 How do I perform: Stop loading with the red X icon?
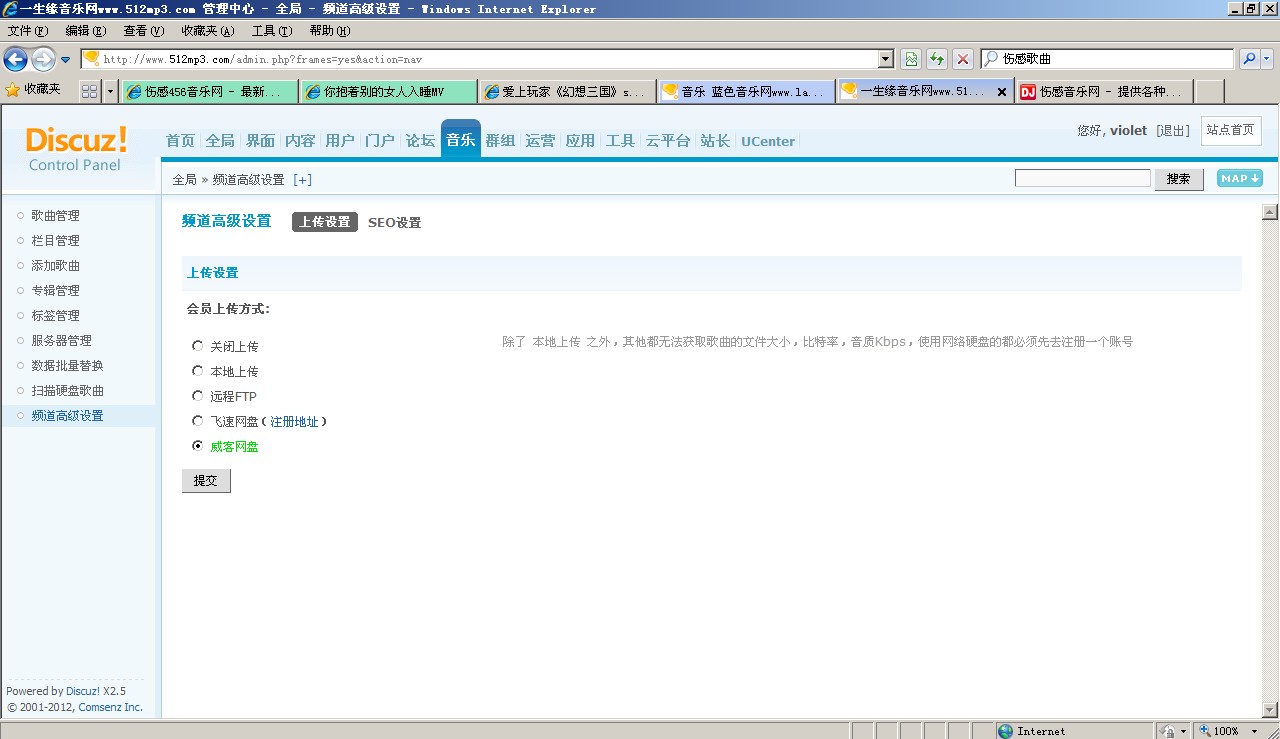pyautogui.click(x=963, y=59)
